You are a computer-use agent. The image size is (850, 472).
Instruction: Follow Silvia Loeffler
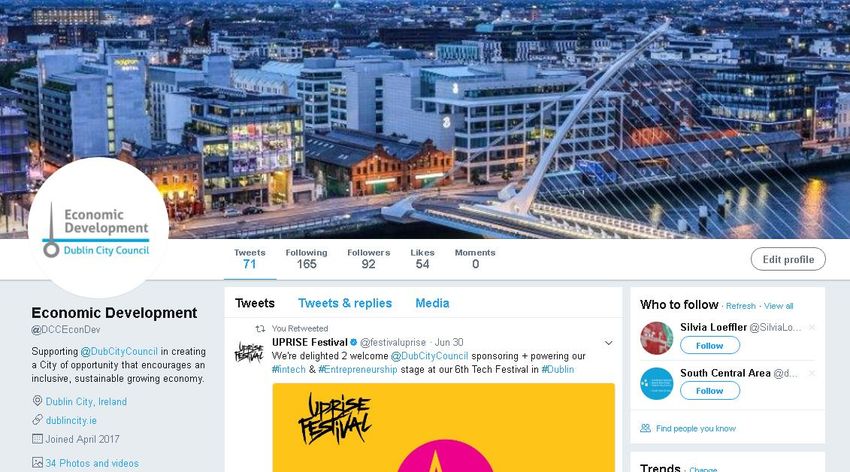click(x=710, y=345)
